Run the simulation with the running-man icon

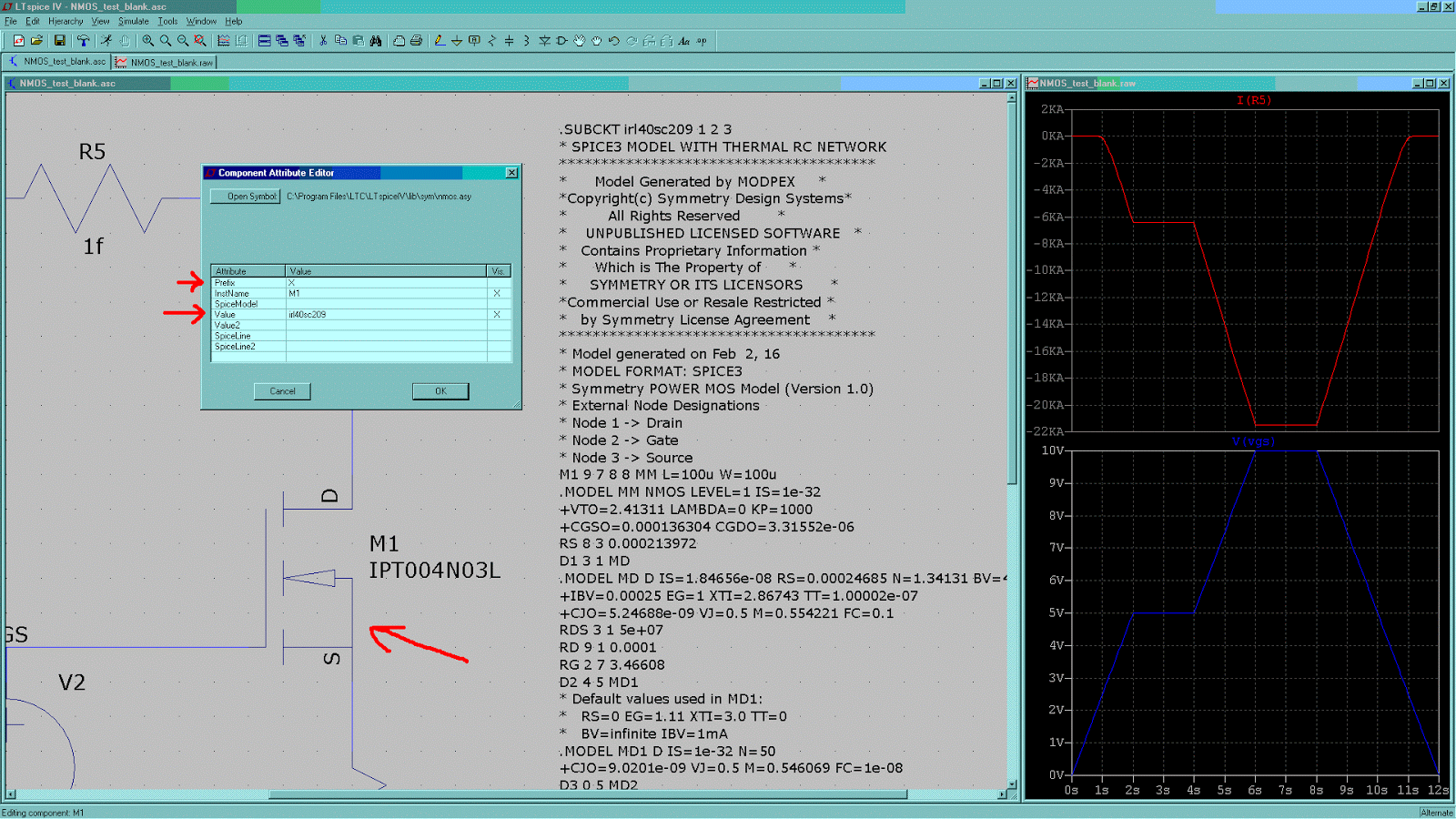(106, 41)
